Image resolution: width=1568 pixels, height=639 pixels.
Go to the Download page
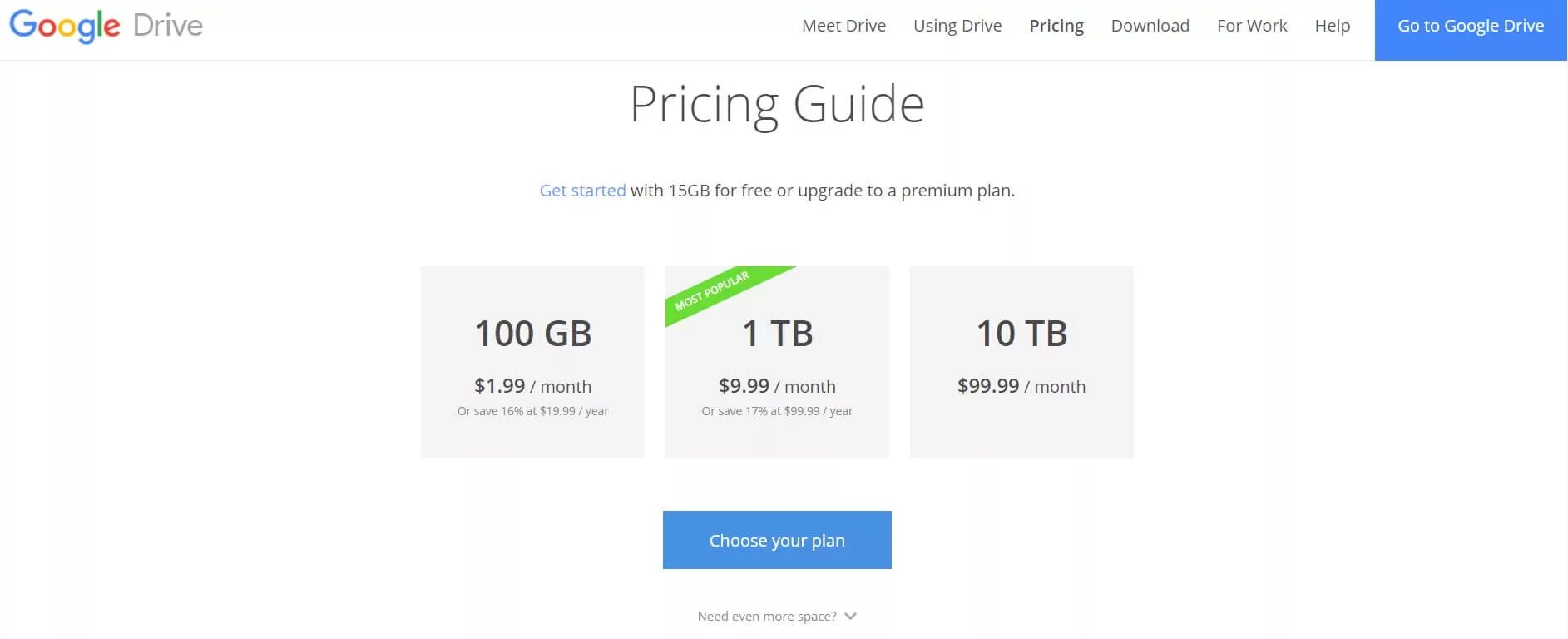(1150, 26)
